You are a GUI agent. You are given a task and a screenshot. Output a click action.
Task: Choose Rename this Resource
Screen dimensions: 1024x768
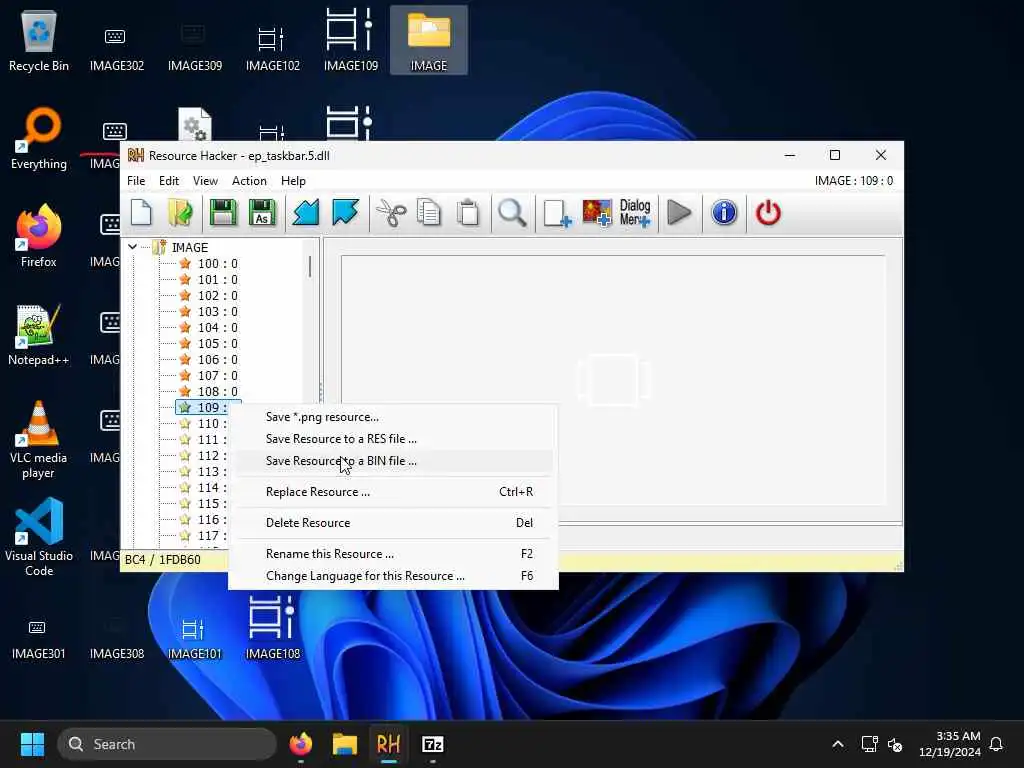pos(393,554)
